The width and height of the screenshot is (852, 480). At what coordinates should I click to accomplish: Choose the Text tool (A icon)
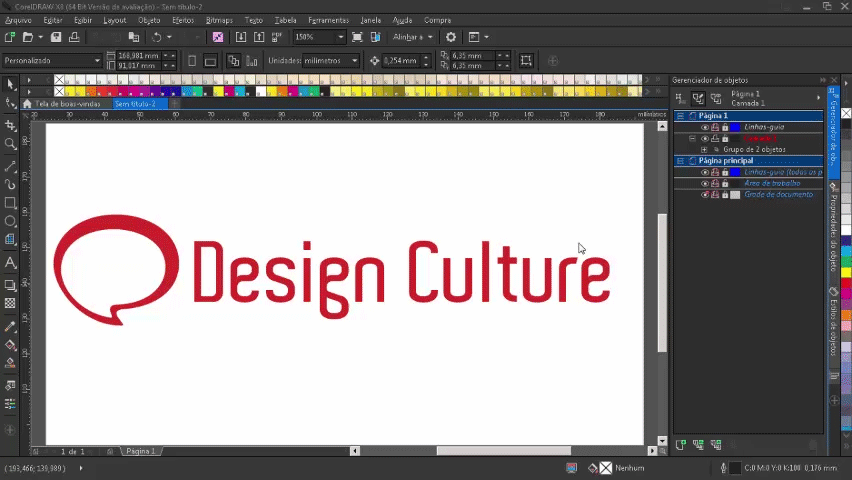click(x=10, y=263)
